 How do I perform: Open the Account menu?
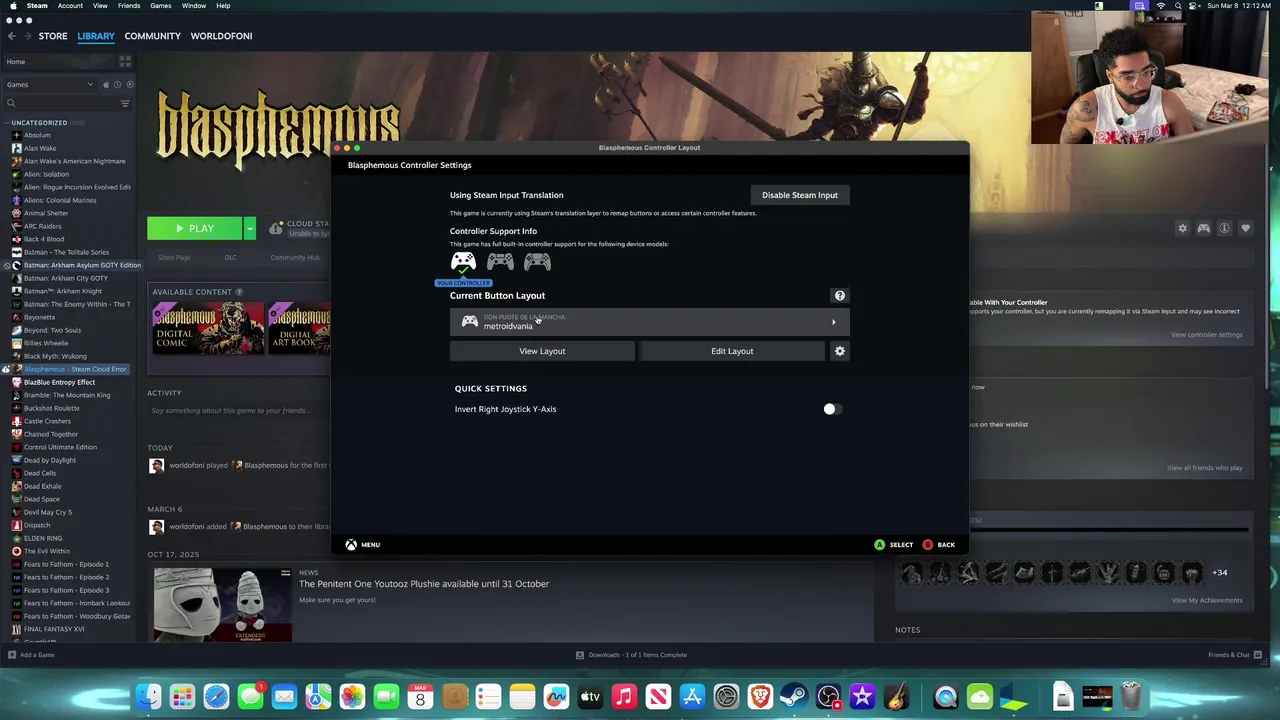click(x=70, y=6)
